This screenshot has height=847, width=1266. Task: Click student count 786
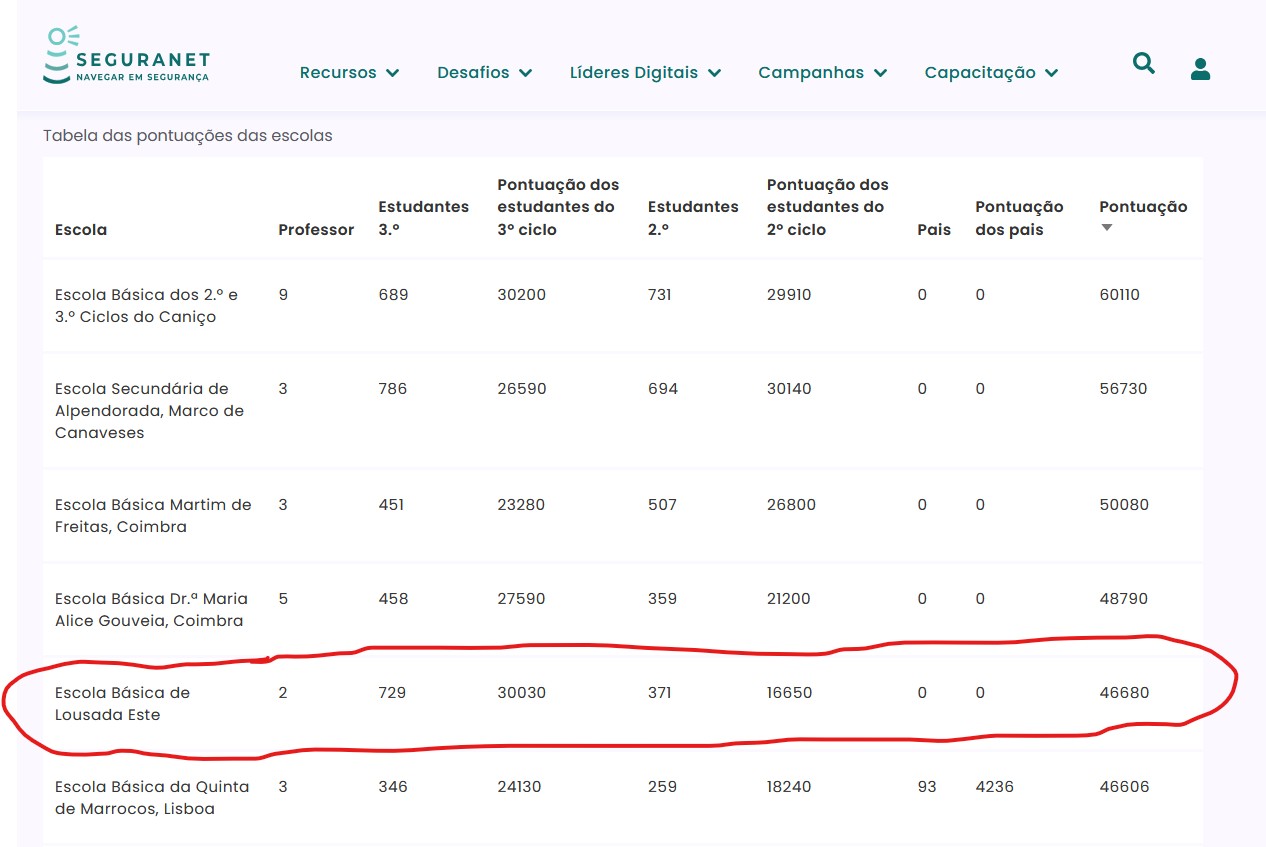(393, 389)
